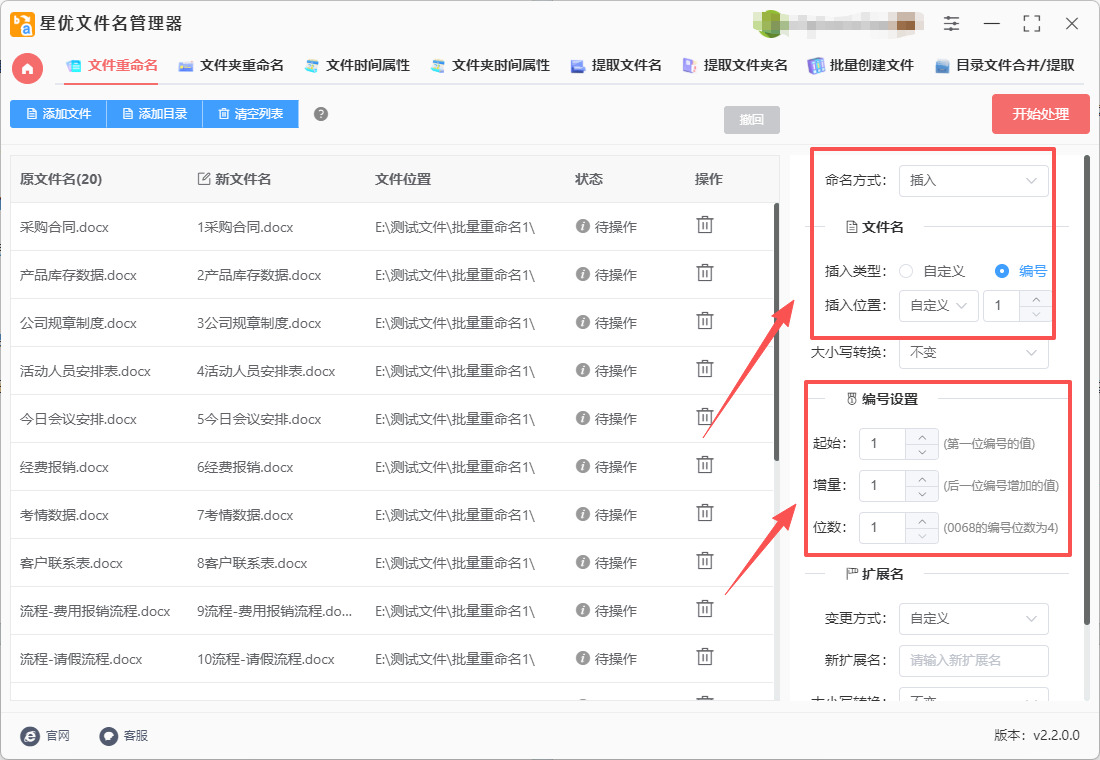Click status info icon for 经费报销.docx row
The image size is (1100, 760).
[x=582, y=466]
